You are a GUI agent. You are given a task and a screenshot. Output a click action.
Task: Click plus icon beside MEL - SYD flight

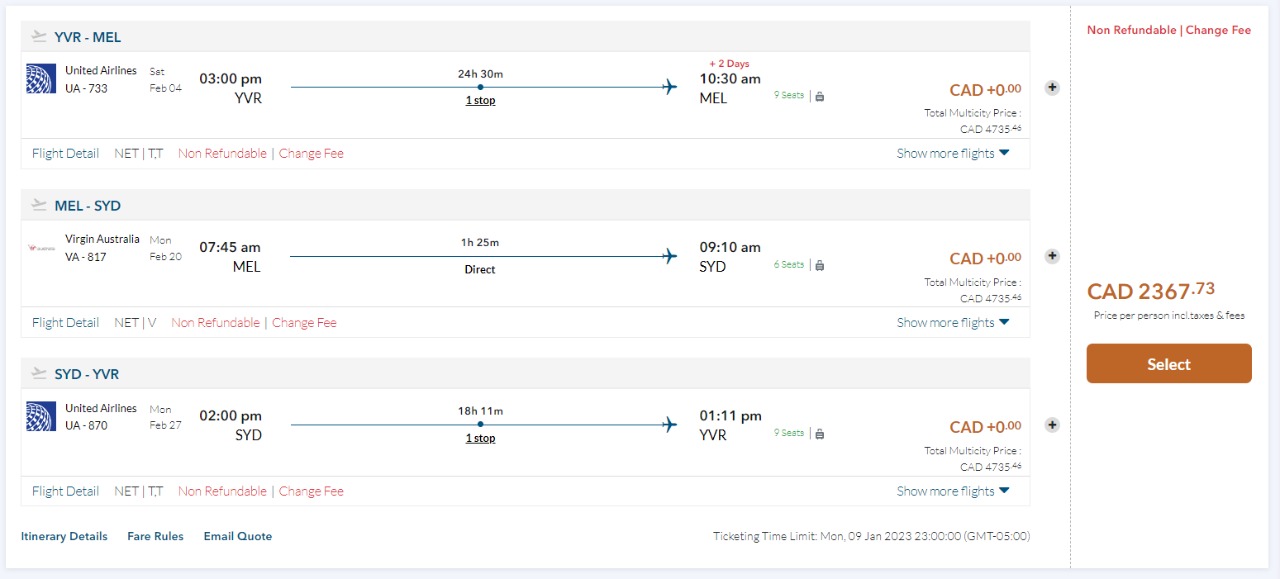pos(1052,256)
